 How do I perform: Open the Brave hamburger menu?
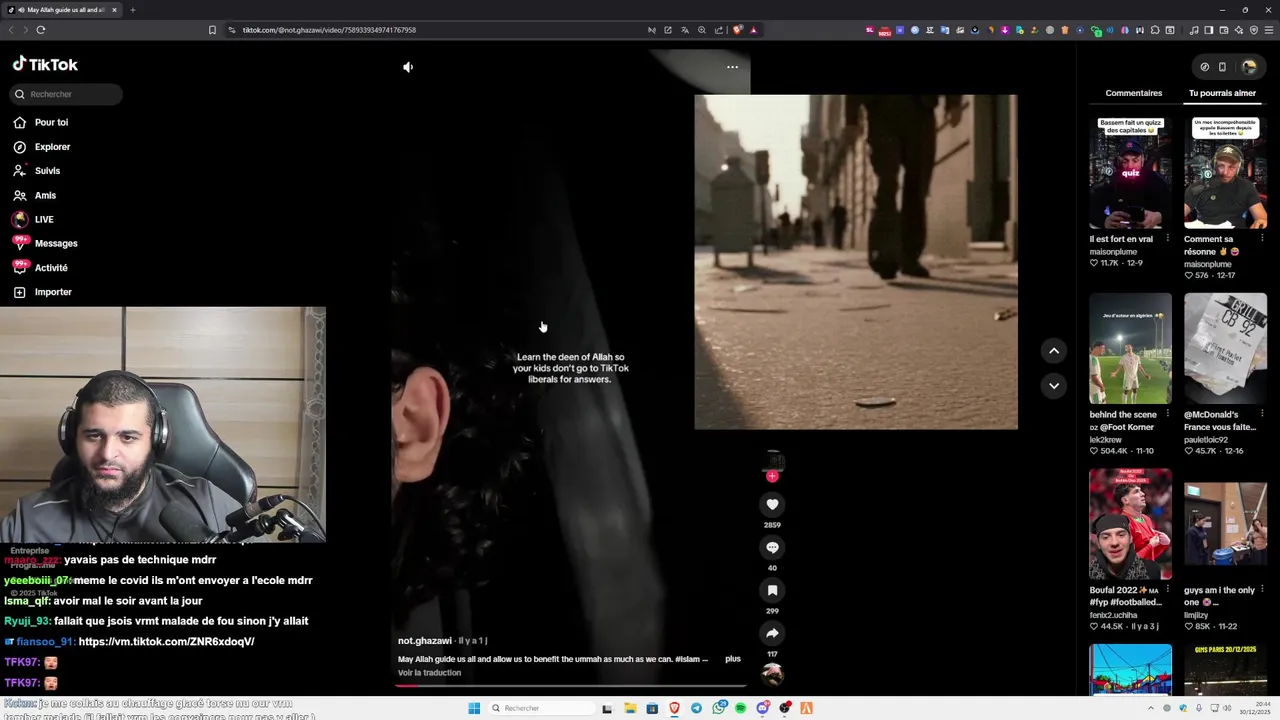(x=1269, y=30)
